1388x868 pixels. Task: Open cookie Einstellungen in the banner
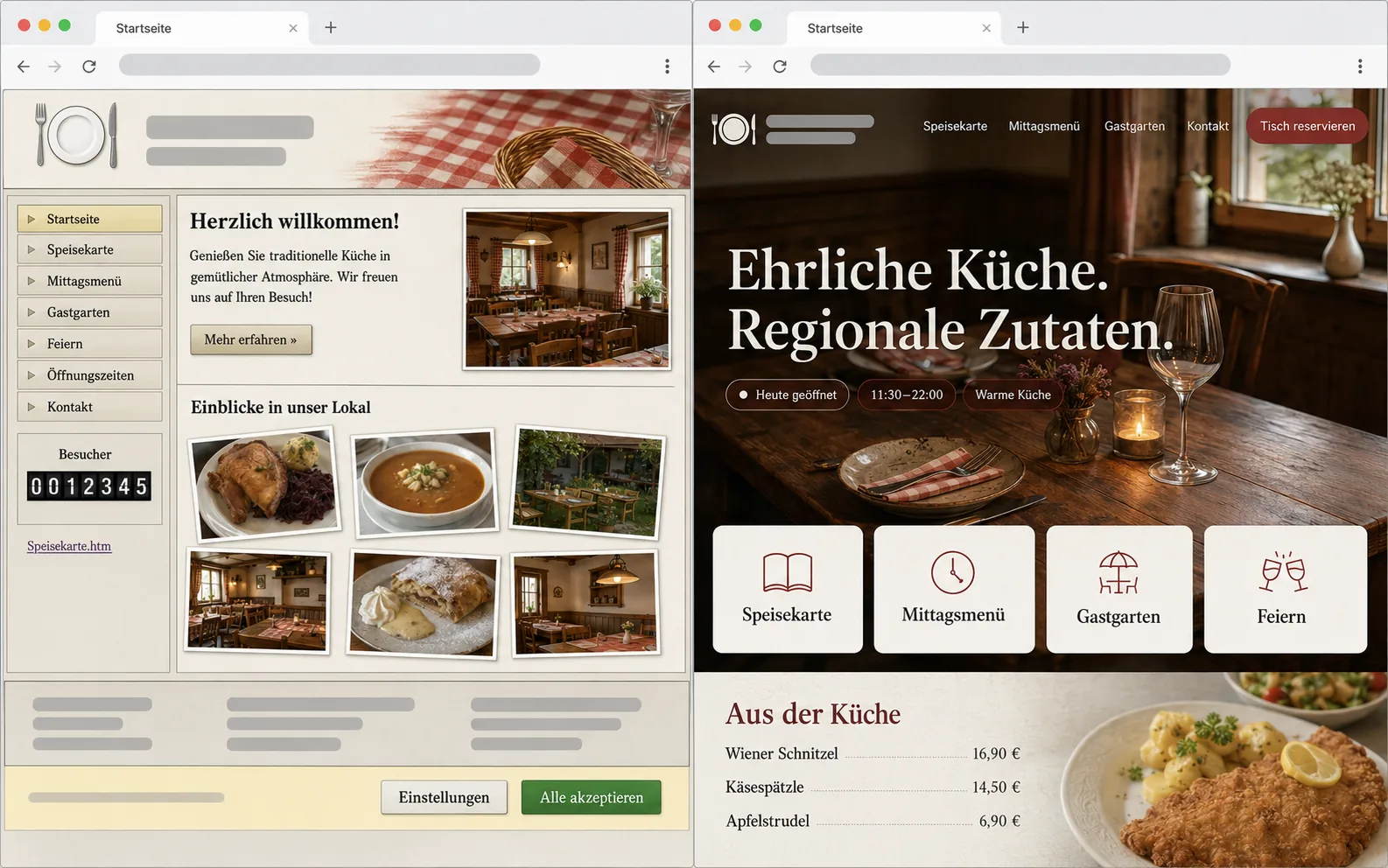click(444, 797)
